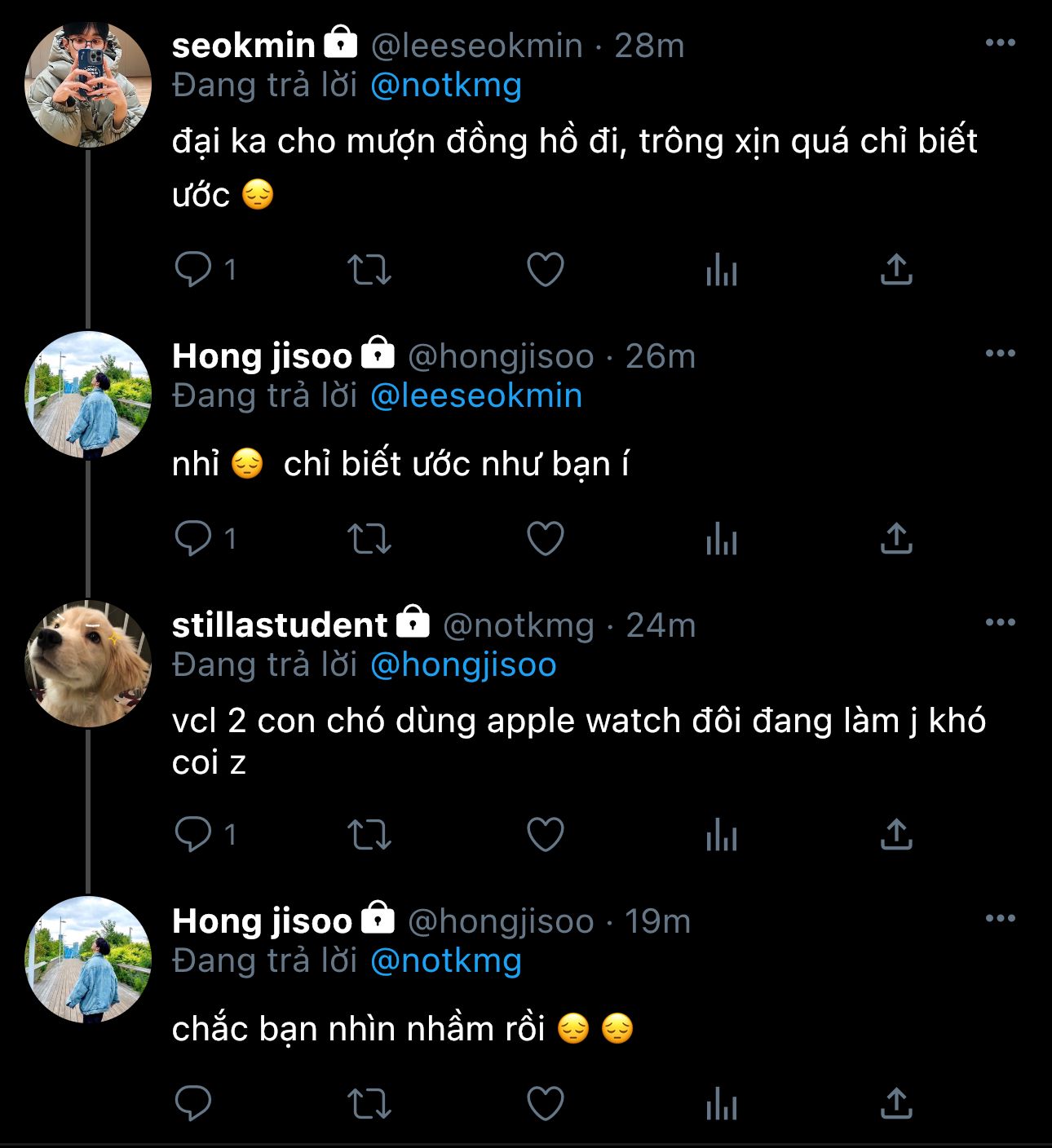Reply to Hong jisoo's 26m tweet

(193, 538)
